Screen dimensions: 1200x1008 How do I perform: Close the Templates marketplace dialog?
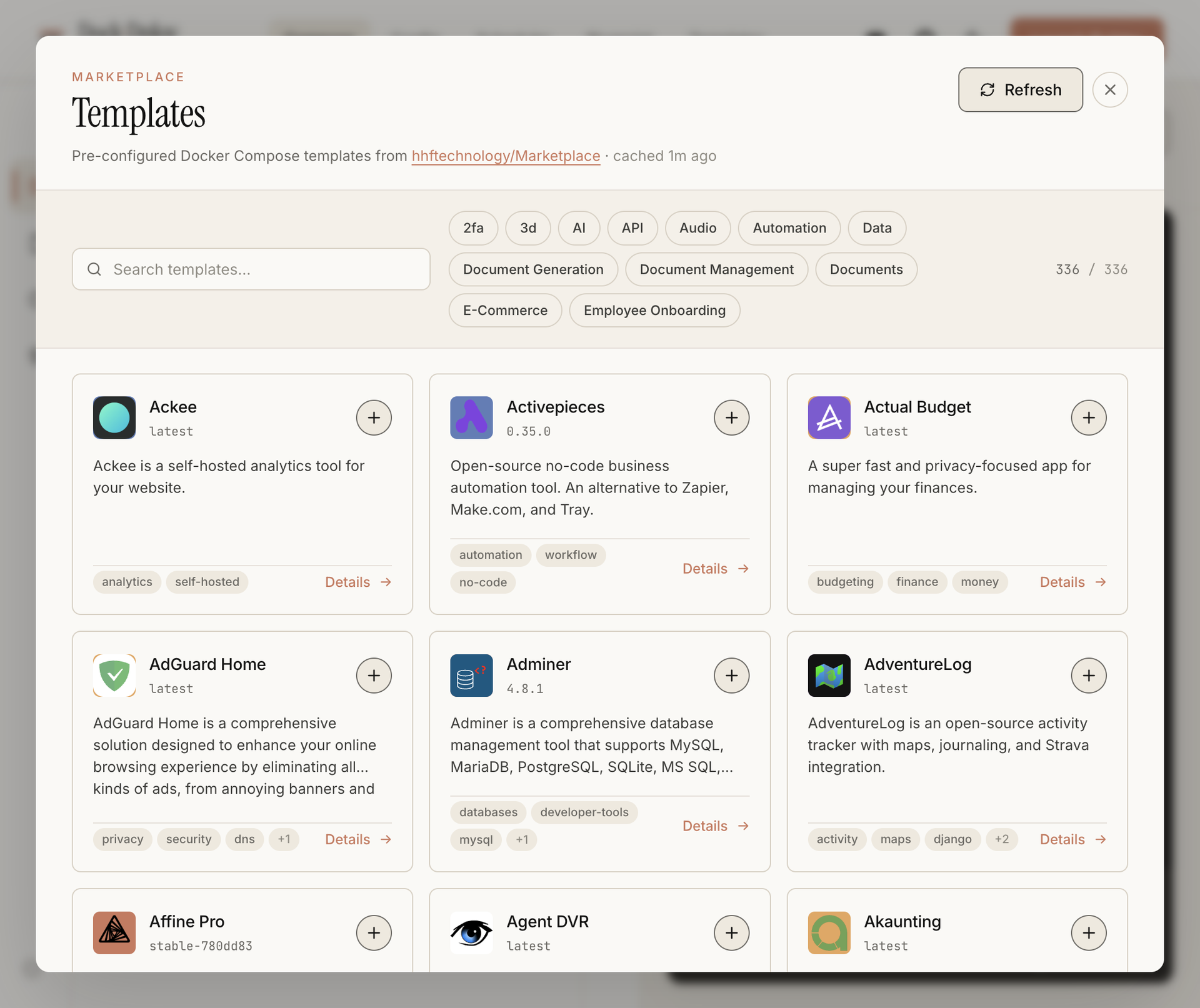tap(1110, 90)
